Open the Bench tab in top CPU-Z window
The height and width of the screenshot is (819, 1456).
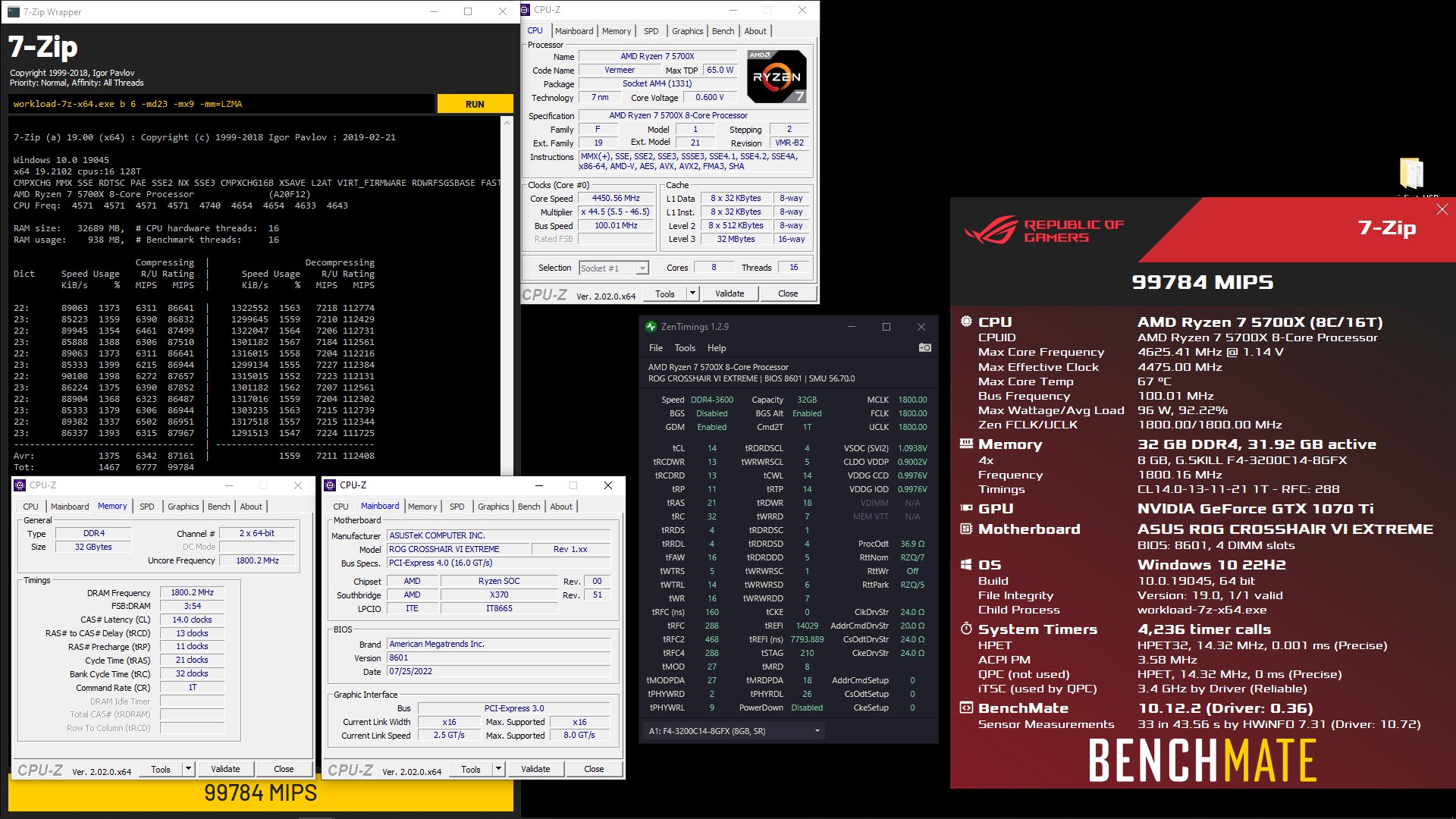coord(723,31)
